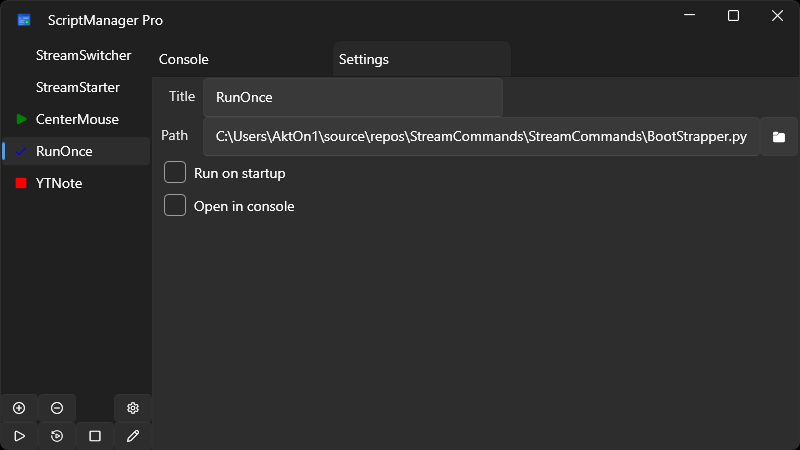The height and width of the screenshot is (450, 800).
Task: Select the Settings tab
Action: [x=364, y=60]
